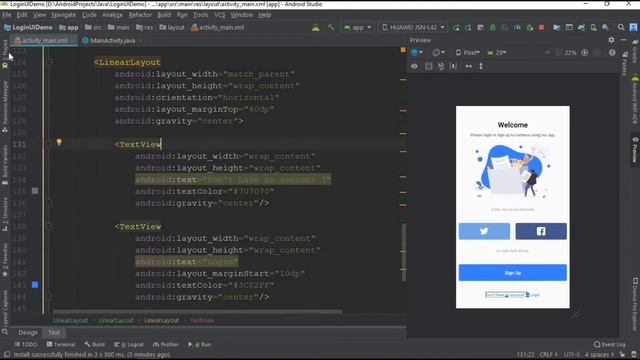Click the Sign Up button in preview
Viewport: 640px width, 360px height.
pos(513,273)
